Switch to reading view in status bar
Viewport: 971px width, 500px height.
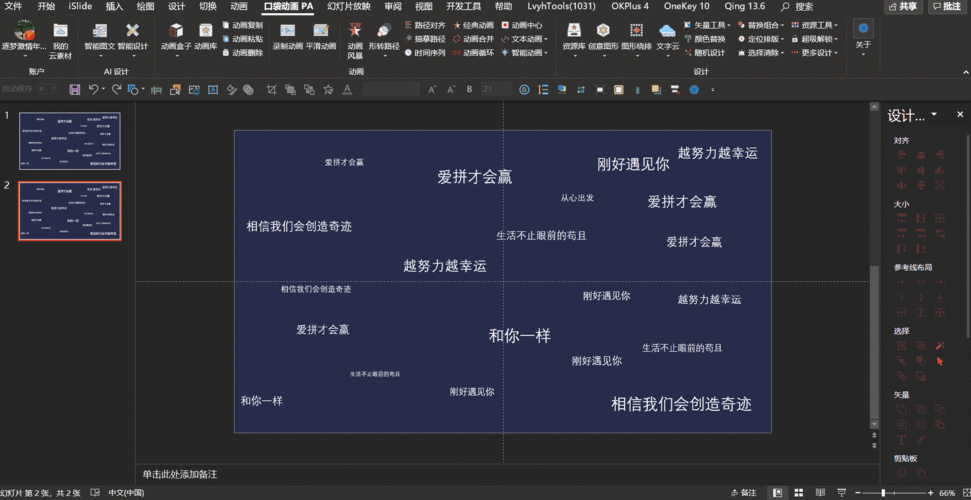(x=820, y=493)
